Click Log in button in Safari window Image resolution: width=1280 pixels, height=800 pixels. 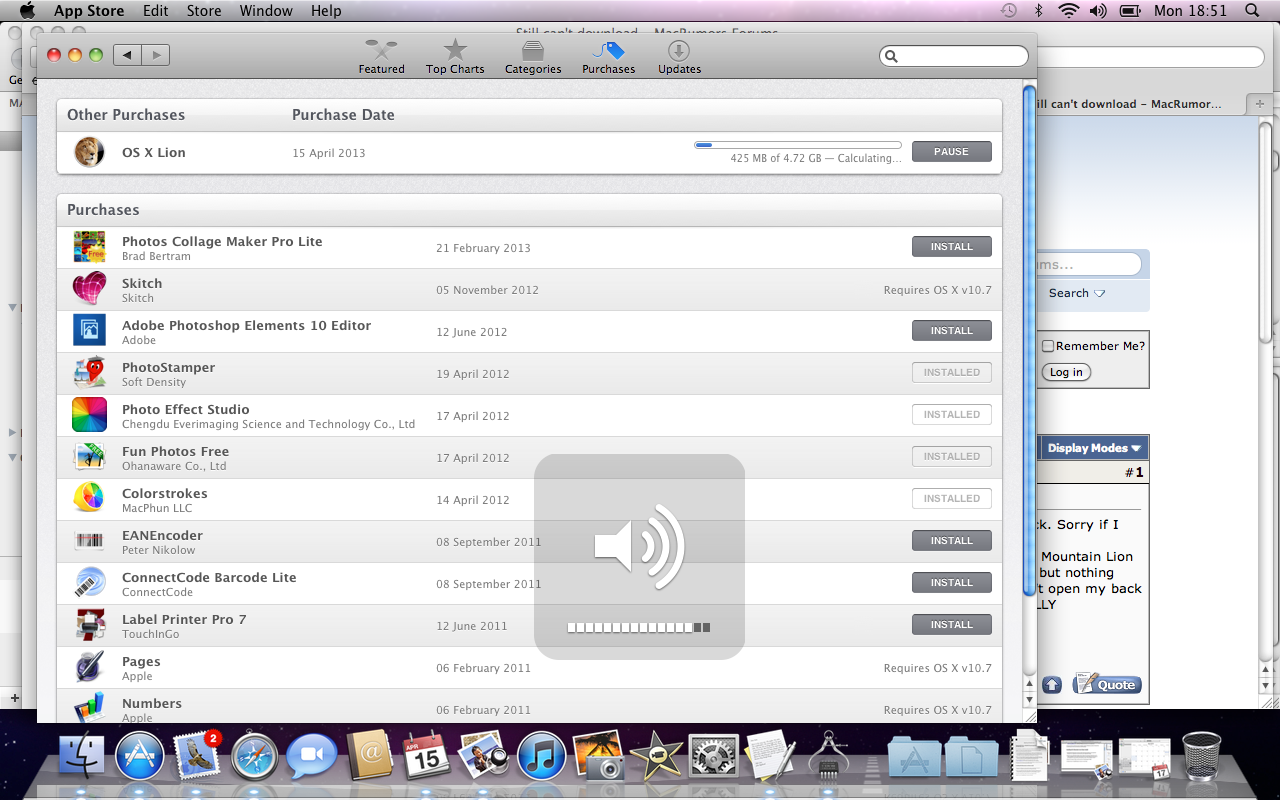click(x=1066, y=372)
